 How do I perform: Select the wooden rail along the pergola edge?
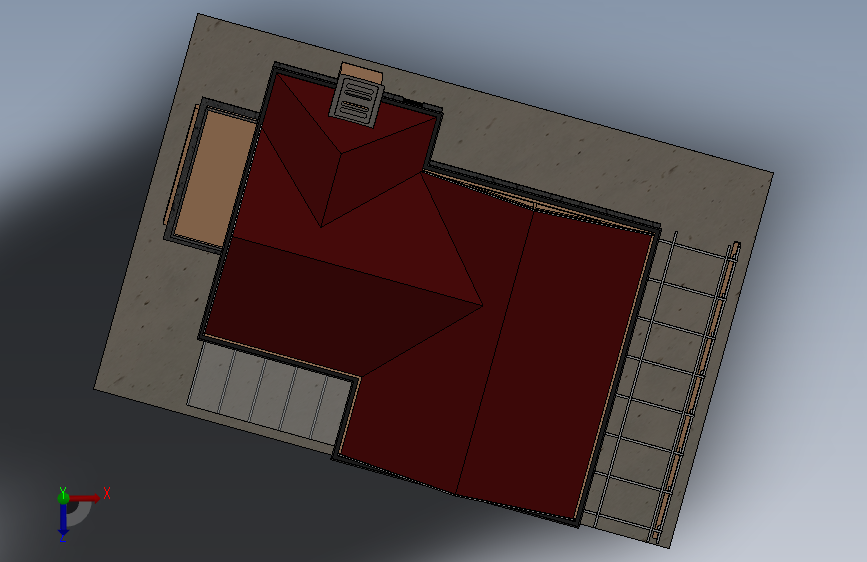(696, 390)
